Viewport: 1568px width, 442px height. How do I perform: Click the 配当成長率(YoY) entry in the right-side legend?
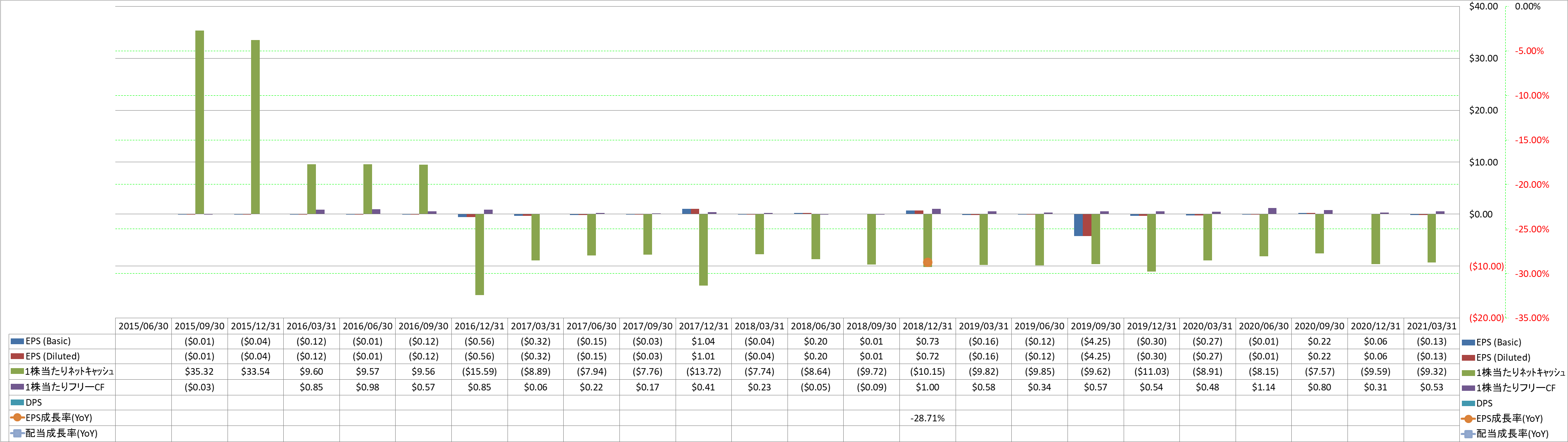coord(1512,433)
